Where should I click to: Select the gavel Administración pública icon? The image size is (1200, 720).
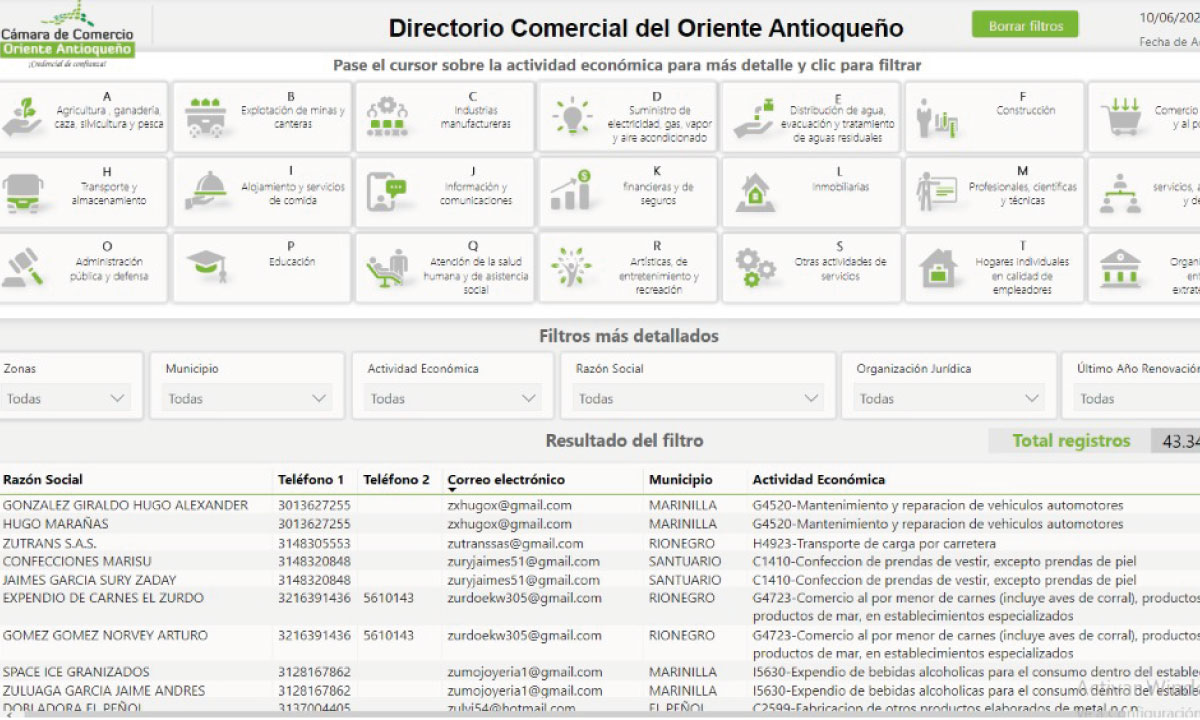(24, 268)
